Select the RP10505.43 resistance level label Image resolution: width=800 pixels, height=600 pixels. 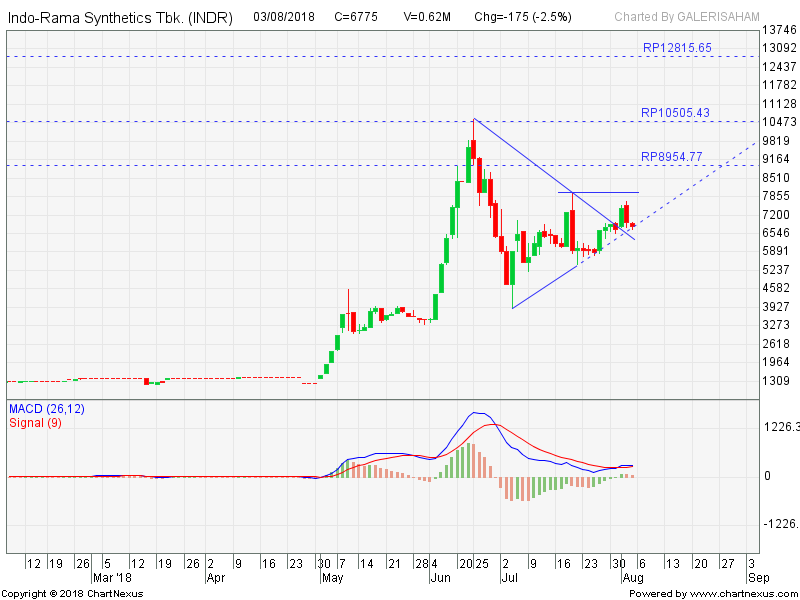(x=677, y=113)
